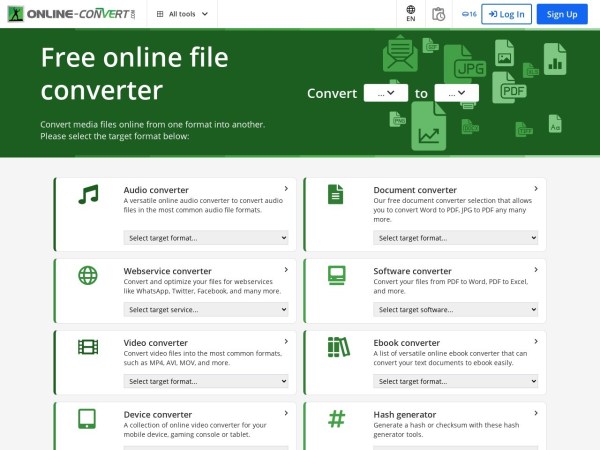Open the conversion history clipboard icon
The height and width of the screenshot is (450, 600).
438,14
